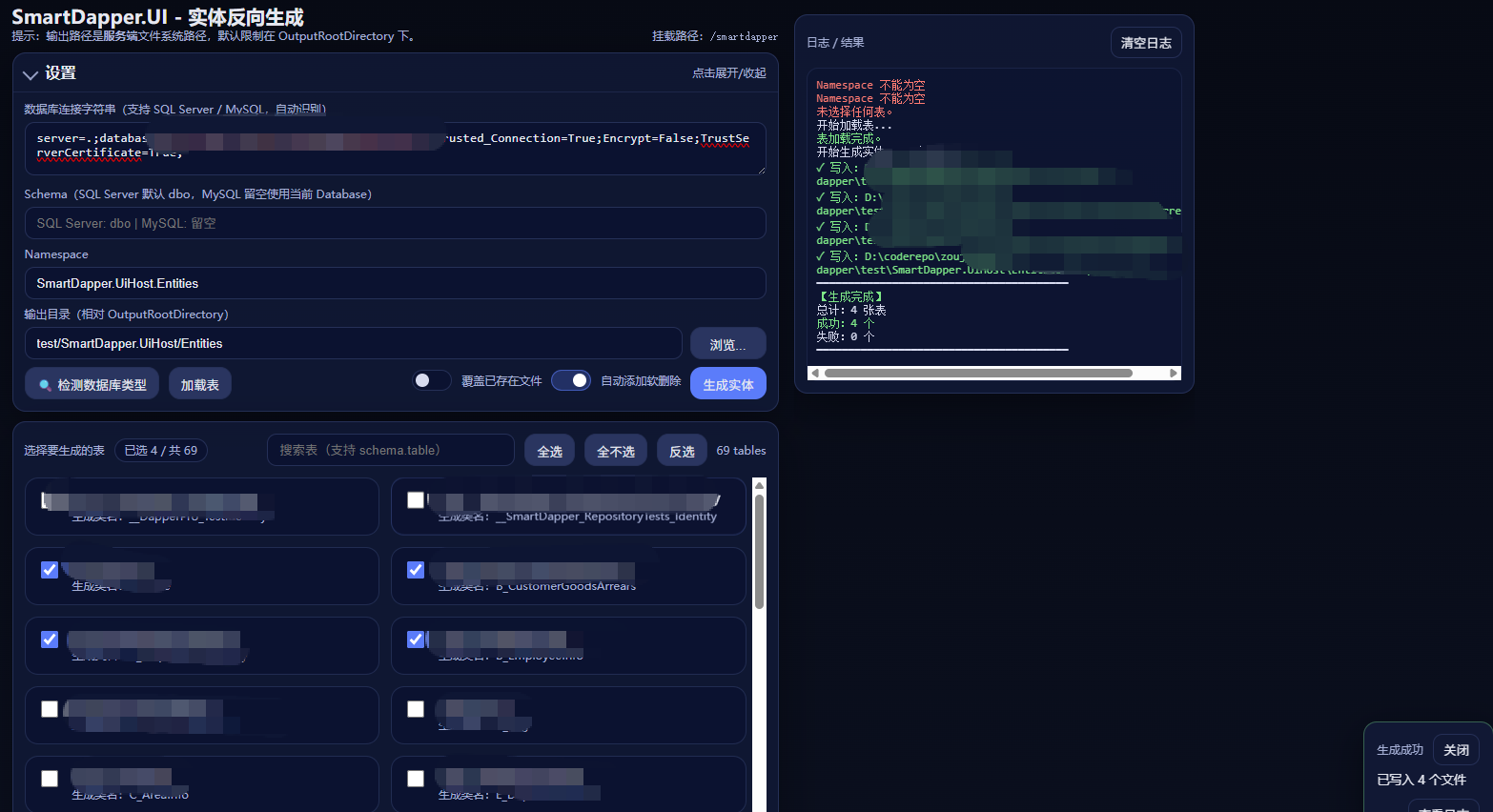The image size is (1493, 812).
Task: Click the log scrollbar left arrow
Action: pos(814,374)
